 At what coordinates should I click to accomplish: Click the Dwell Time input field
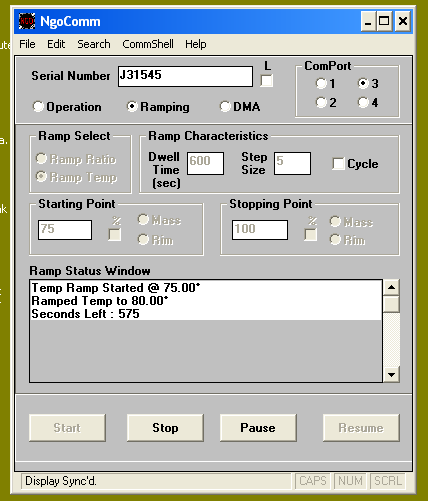(x=205, y=163)
